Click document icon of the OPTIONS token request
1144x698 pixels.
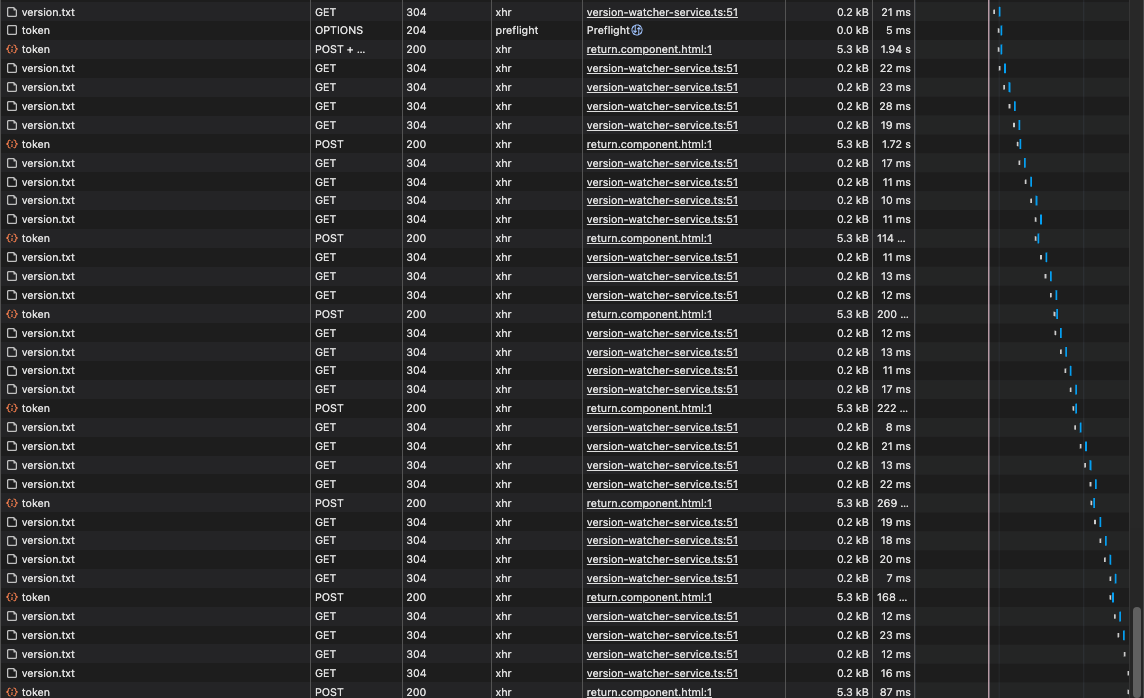[12, 31]
